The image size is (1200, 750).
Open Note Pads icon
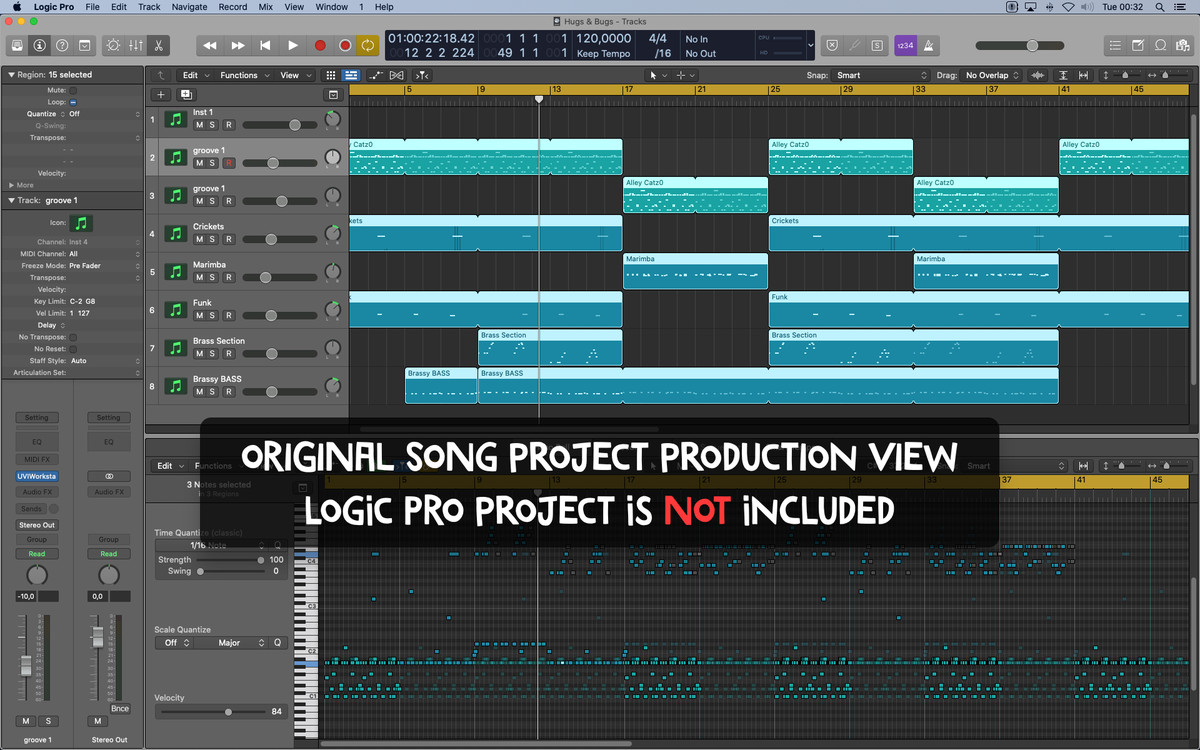coord(1138,45)
